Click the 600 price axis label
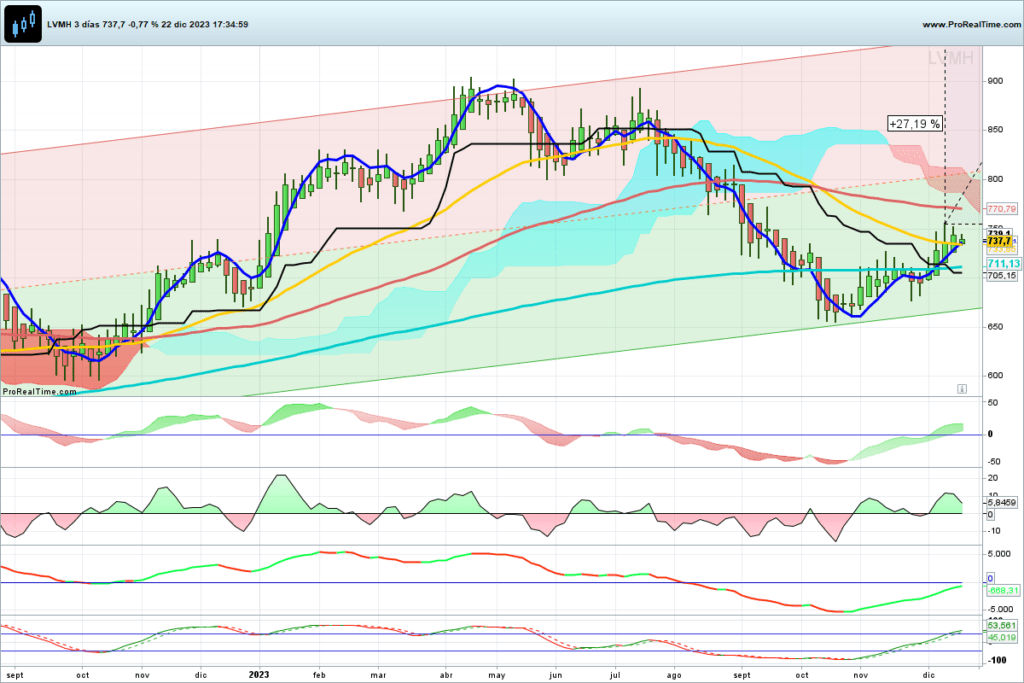The width and height of the screenshot is (1024, 683). (995, 375)
